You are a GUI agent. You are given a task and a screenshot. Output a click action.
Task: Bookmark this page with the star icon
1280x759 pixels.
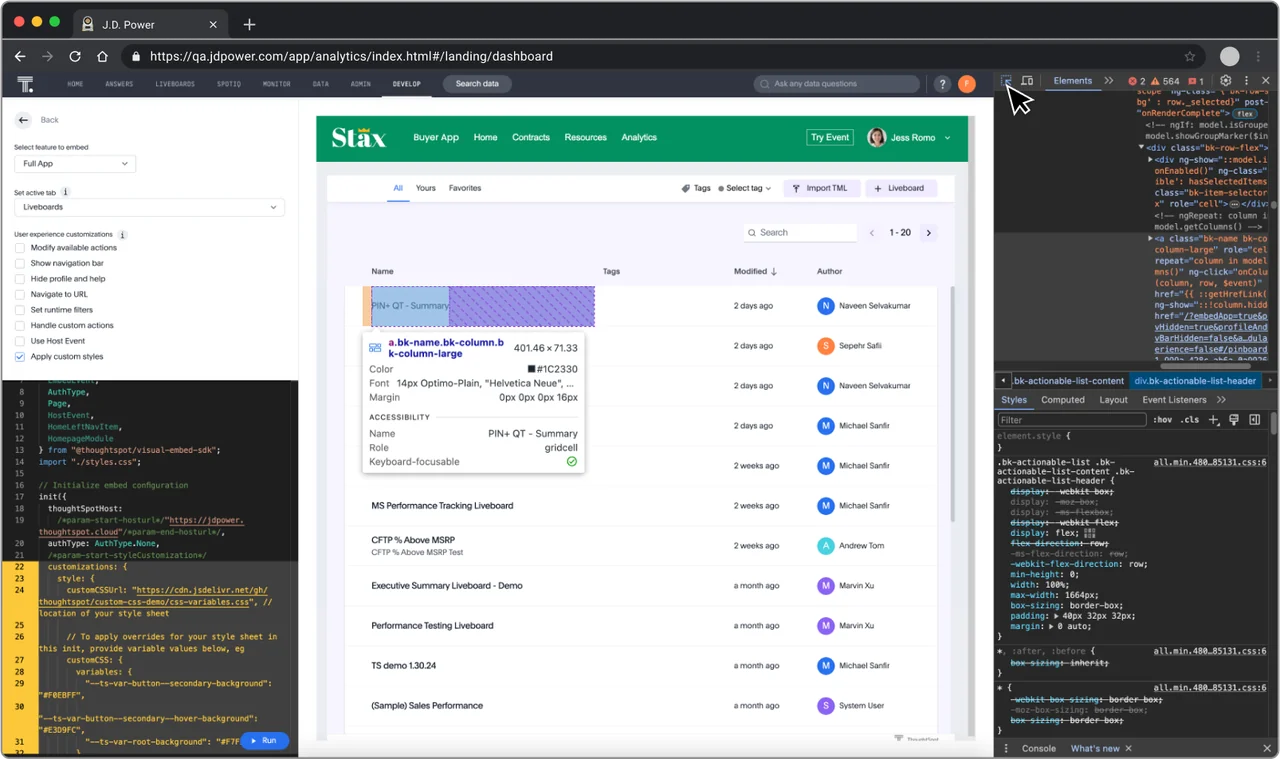[x=1190, y=57]
